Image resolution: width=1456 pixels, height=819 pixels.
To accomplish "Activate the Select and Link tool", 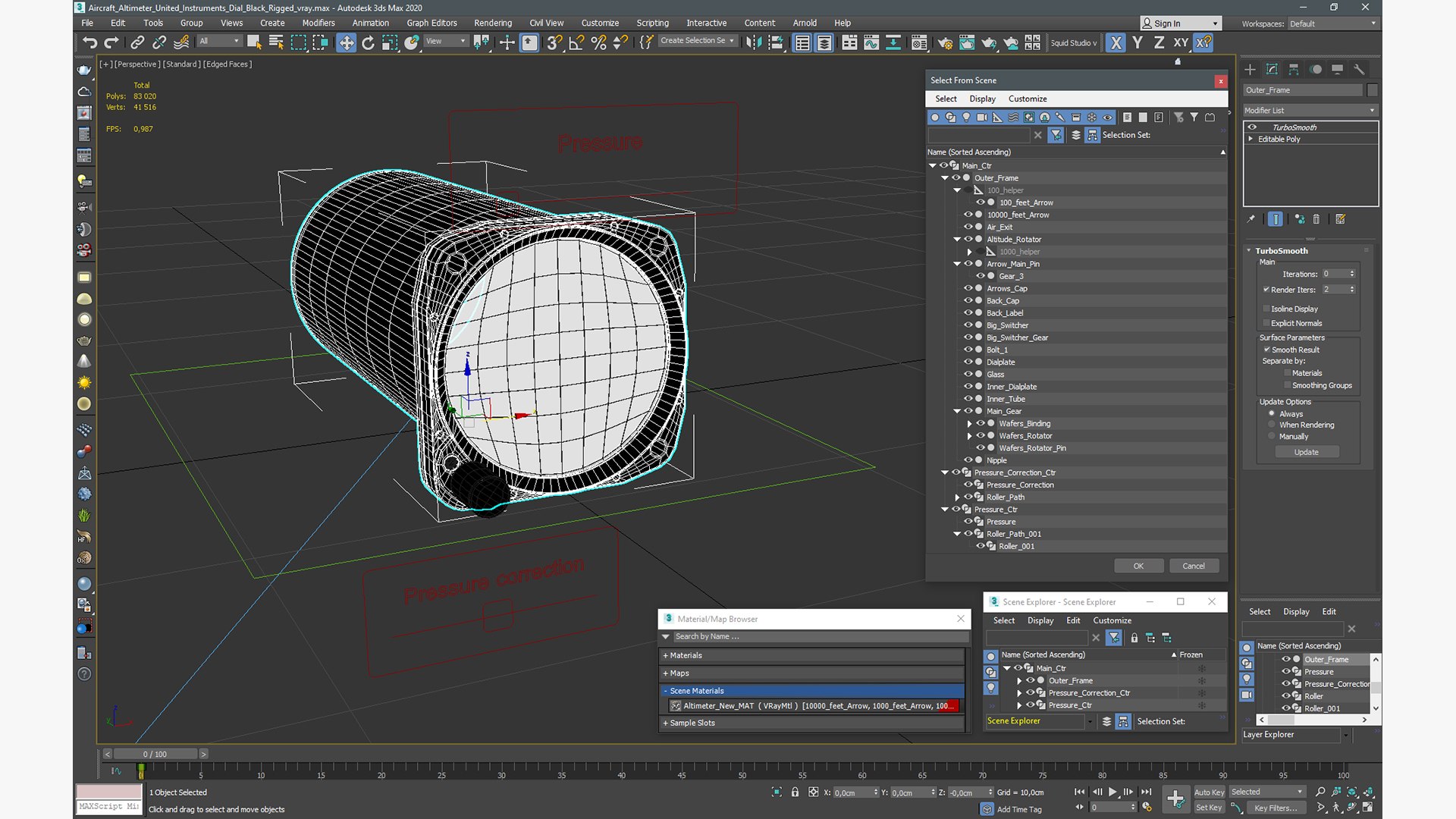I will (x=137, y=42).
